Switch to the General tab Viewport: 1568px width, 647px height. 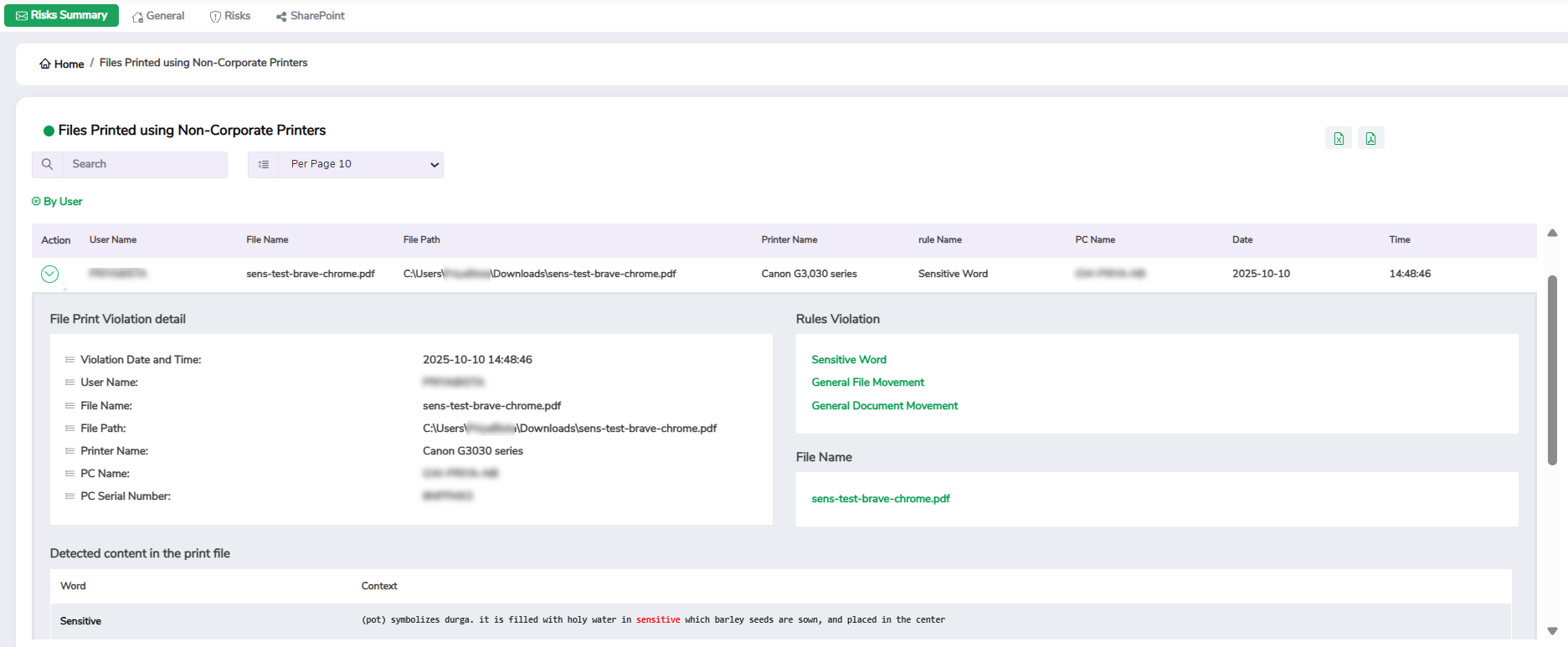(x=158, y=16)
